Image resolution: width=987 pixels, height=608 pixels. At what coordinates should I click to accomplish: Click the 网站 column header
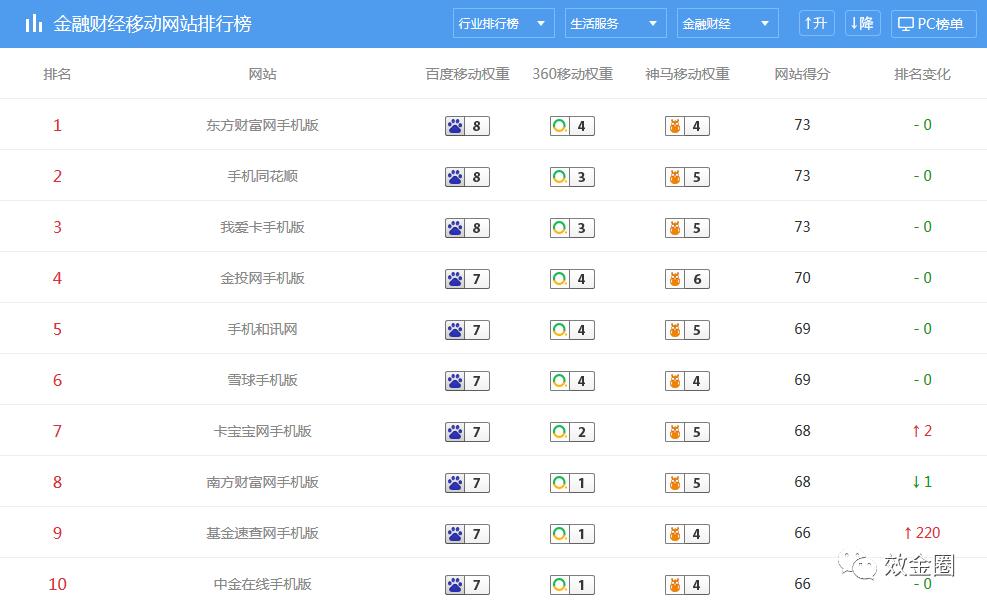(262, 74)
